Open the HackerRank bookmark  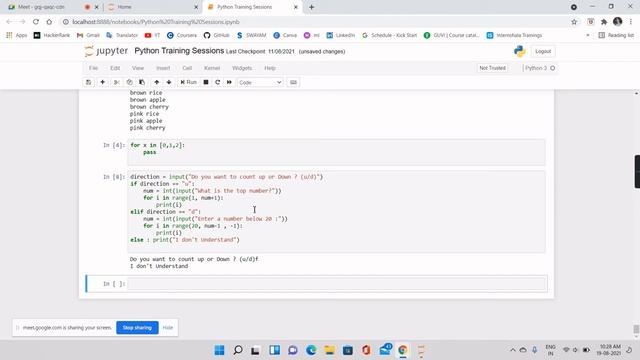pyautogui.click(x=51, y=36)
